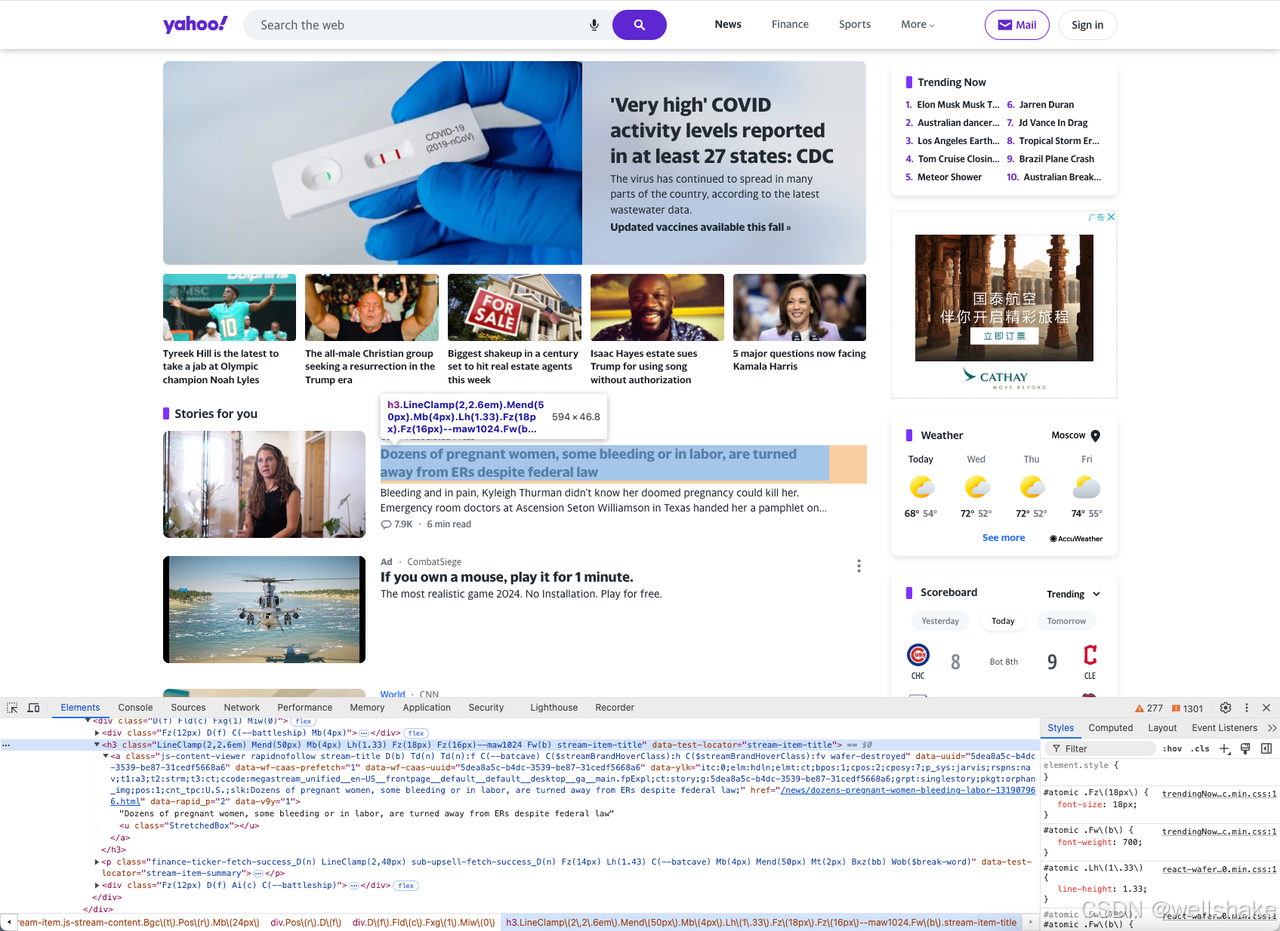Switch to the Network tab in DevTools

(241, 707)
